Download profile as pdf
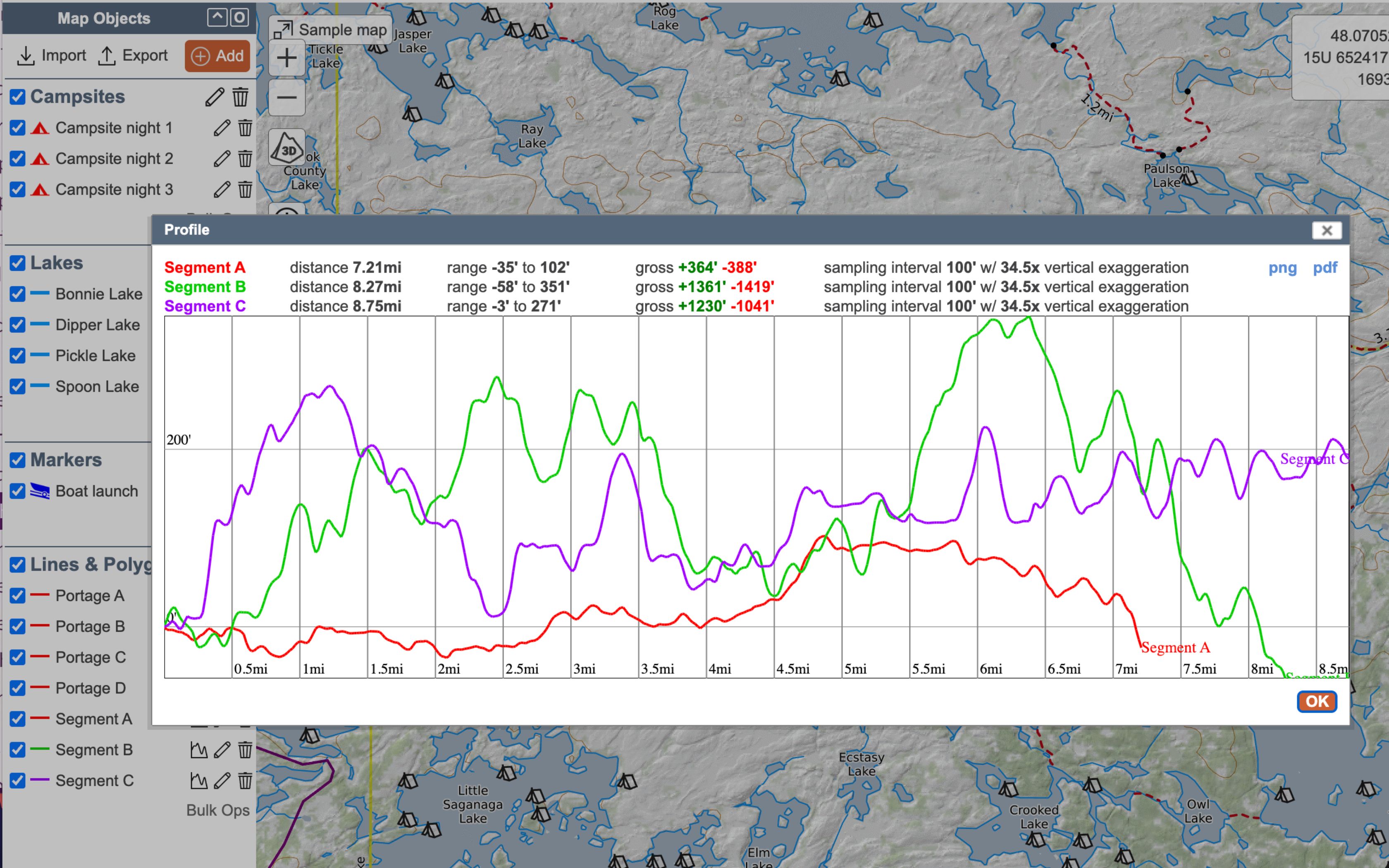The width and height of the screenshot is (1389, 868). click(1325, 267)
